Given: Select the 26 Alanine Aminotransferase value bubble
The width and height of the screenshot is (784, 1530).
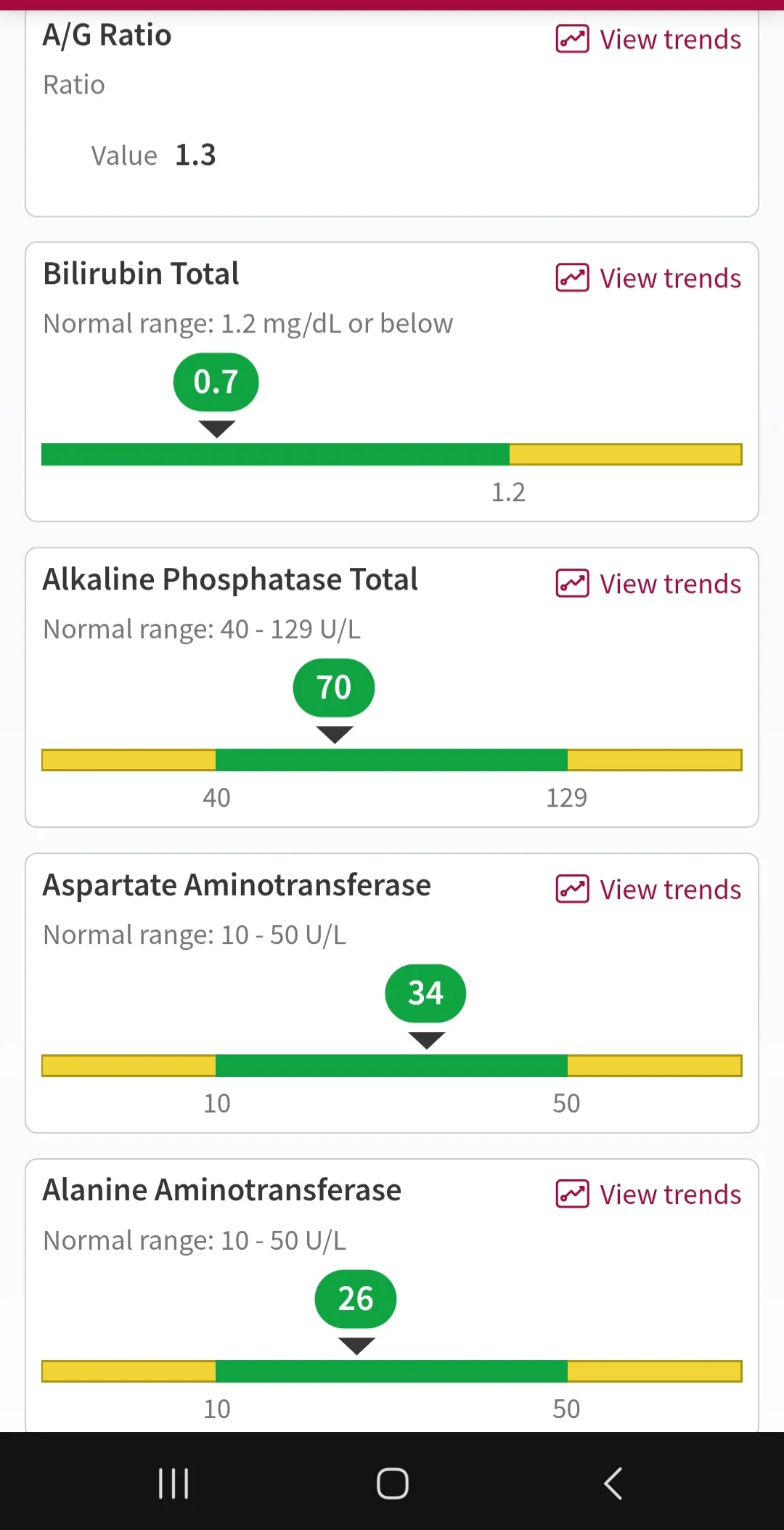Looking at the screenshot, I should (x=356, y=1299).
